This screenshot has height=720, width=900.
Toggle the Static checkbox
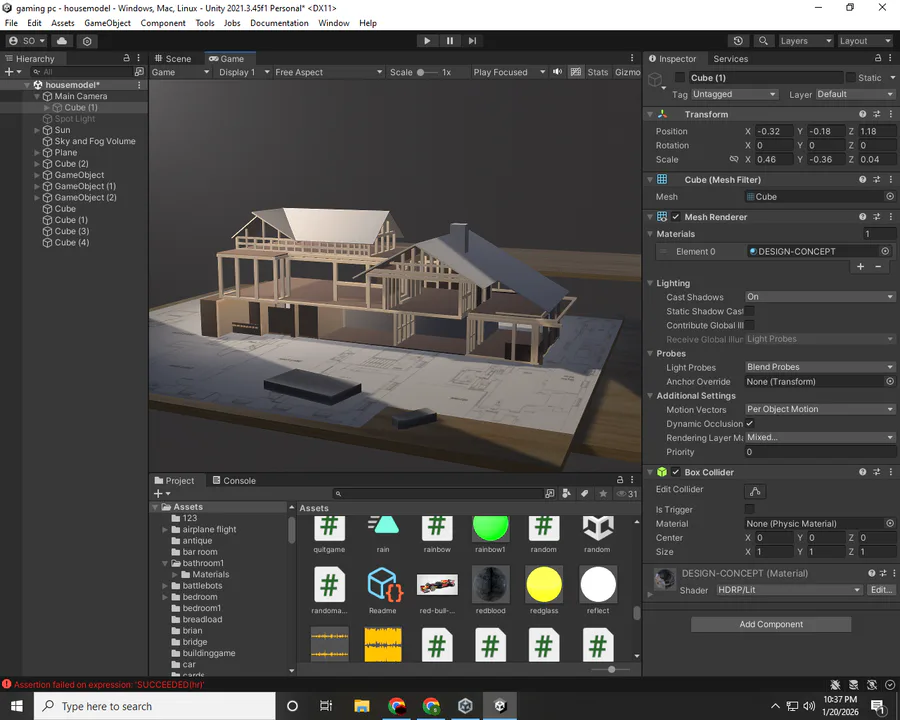851,78
